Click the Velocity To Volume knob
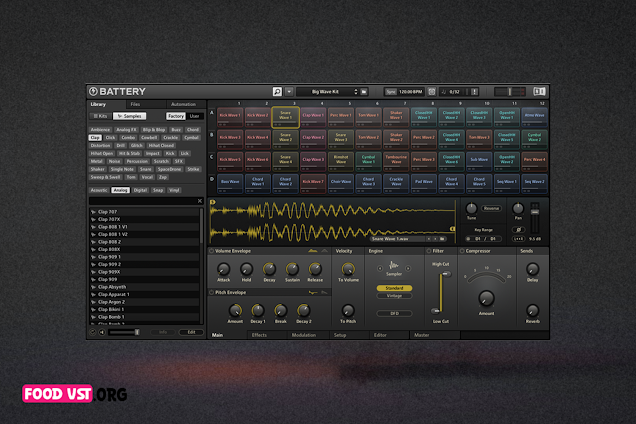This screenshot has width=636, height=424. coord(348,269)
